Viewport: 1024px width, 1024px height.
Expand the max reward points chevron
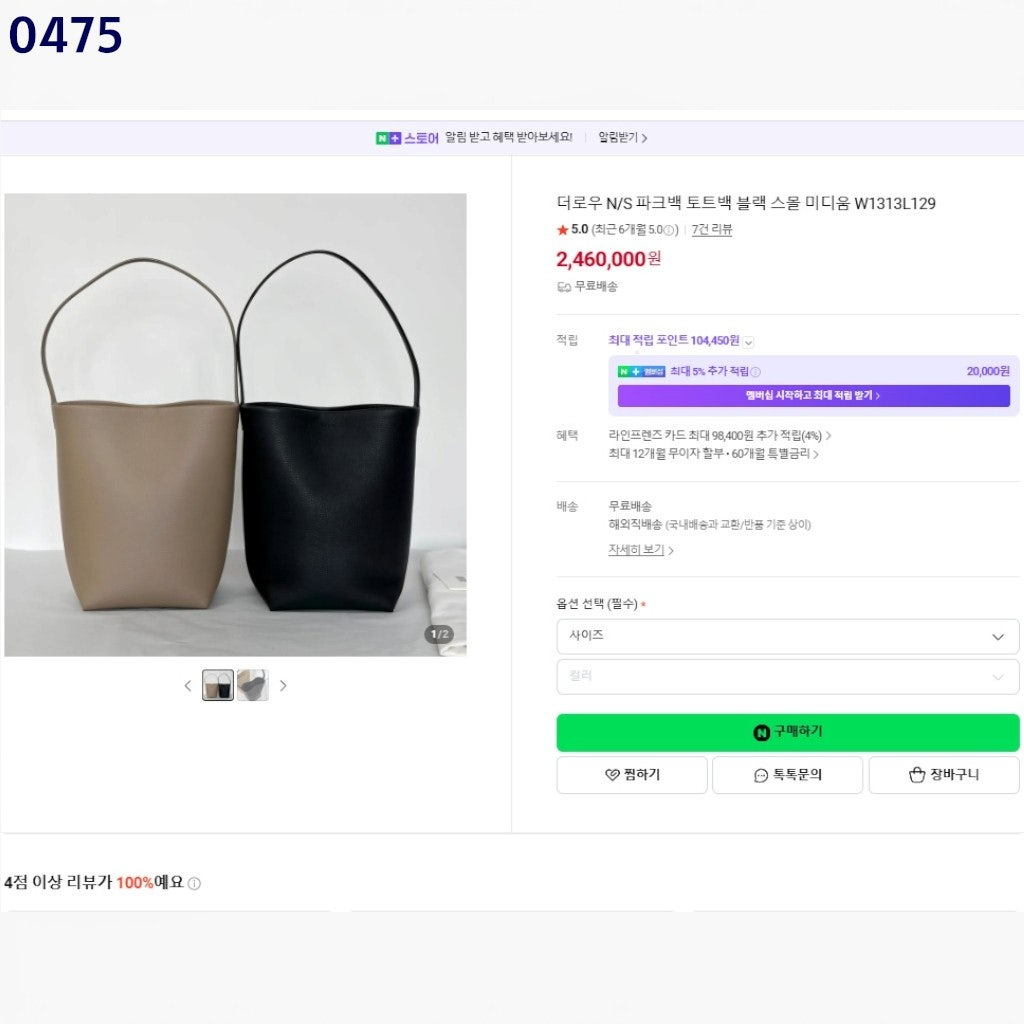[748, 342]
